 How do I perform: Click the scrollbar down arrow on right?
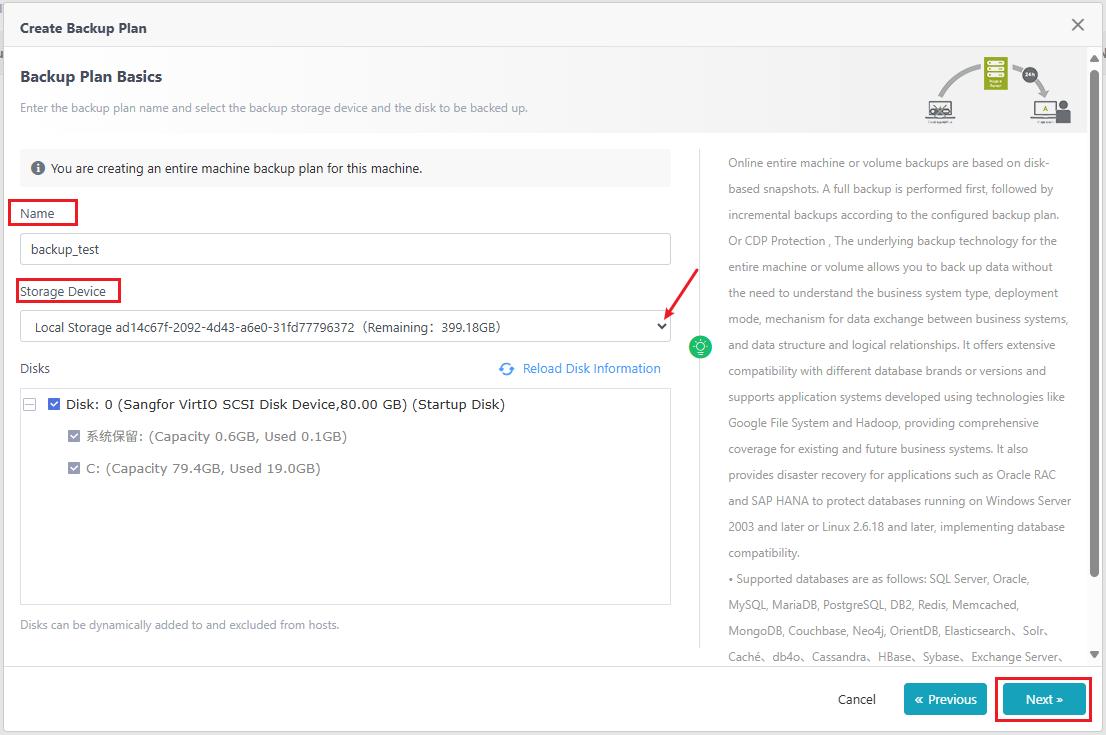coord(1094,655)
